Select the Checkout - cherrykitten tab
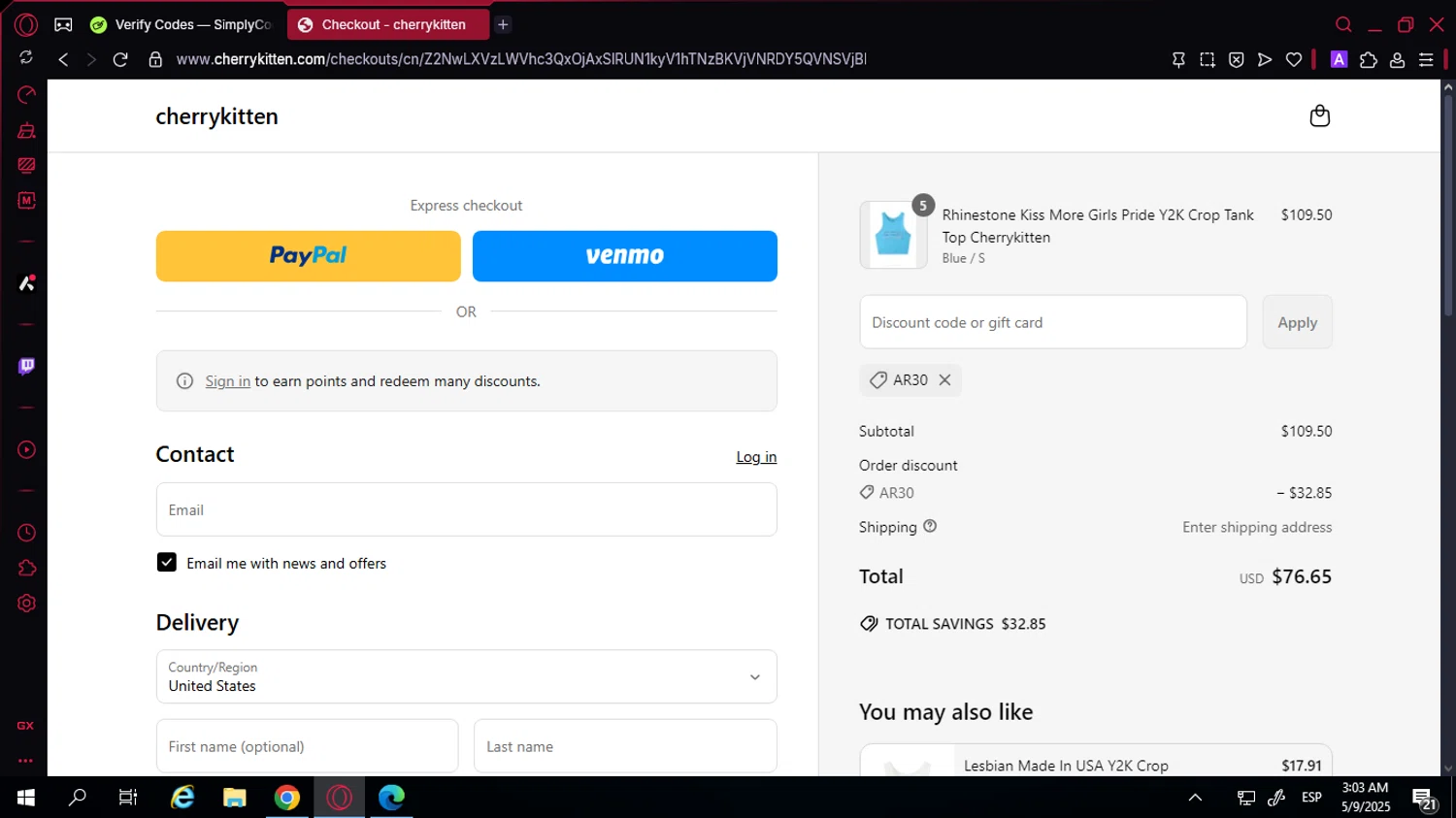The height and width of the screenshot is (818, 1456). [388, 24]
